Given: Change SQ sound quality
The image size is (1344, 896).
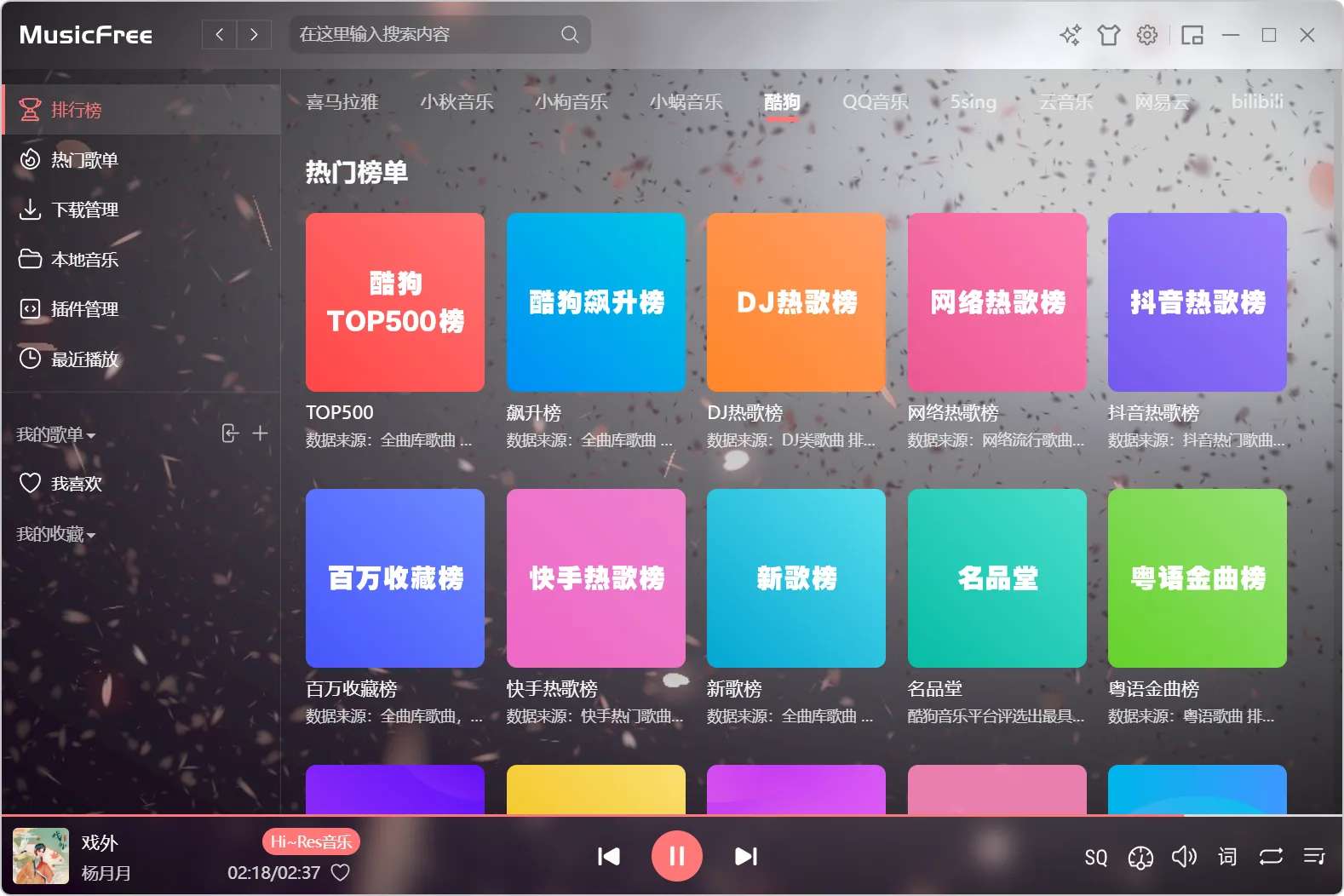Looking at the screenshot, I should [x=1096, y=857].
